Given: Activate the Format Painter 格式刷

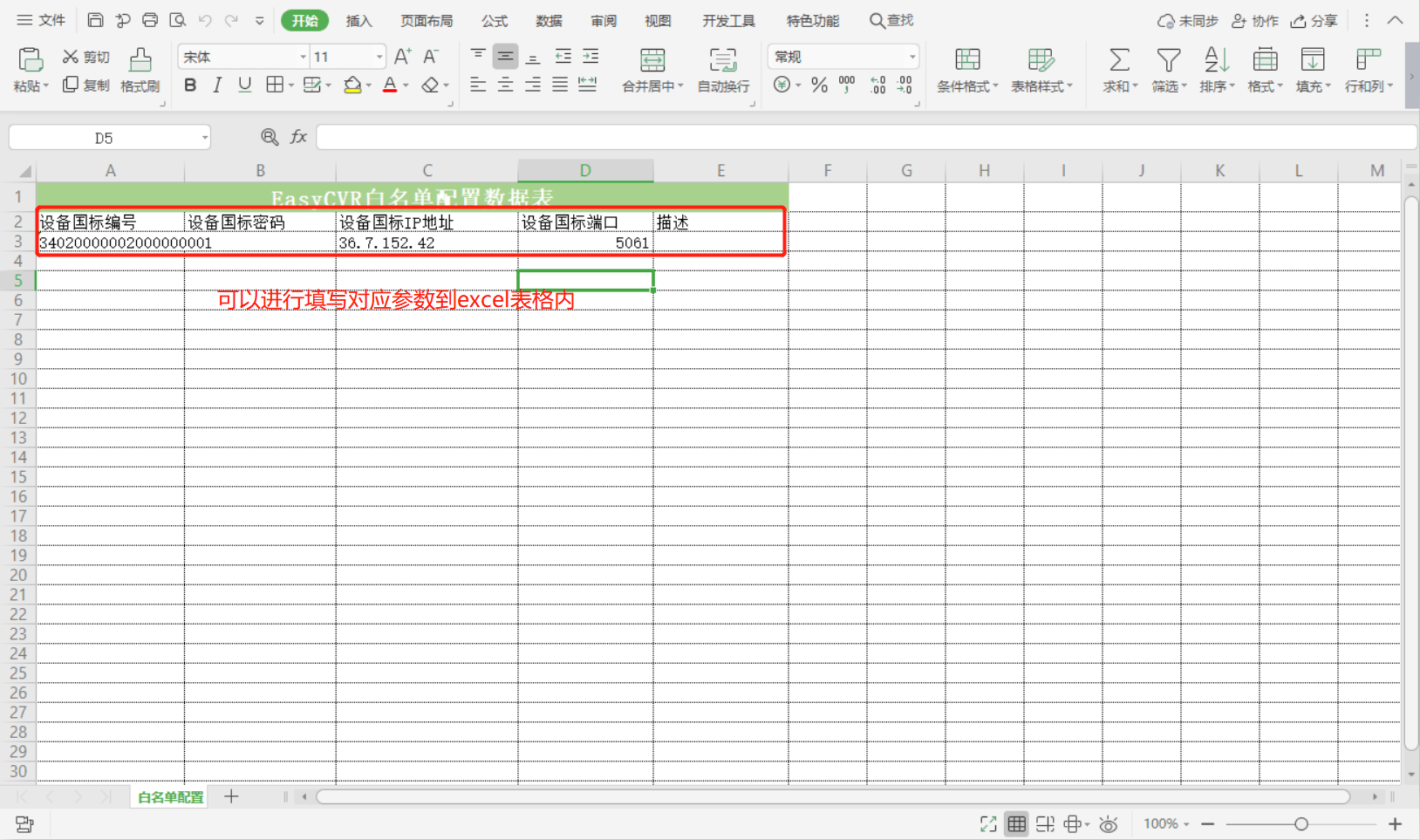Looking at the screenshot, I should [140, 70].
